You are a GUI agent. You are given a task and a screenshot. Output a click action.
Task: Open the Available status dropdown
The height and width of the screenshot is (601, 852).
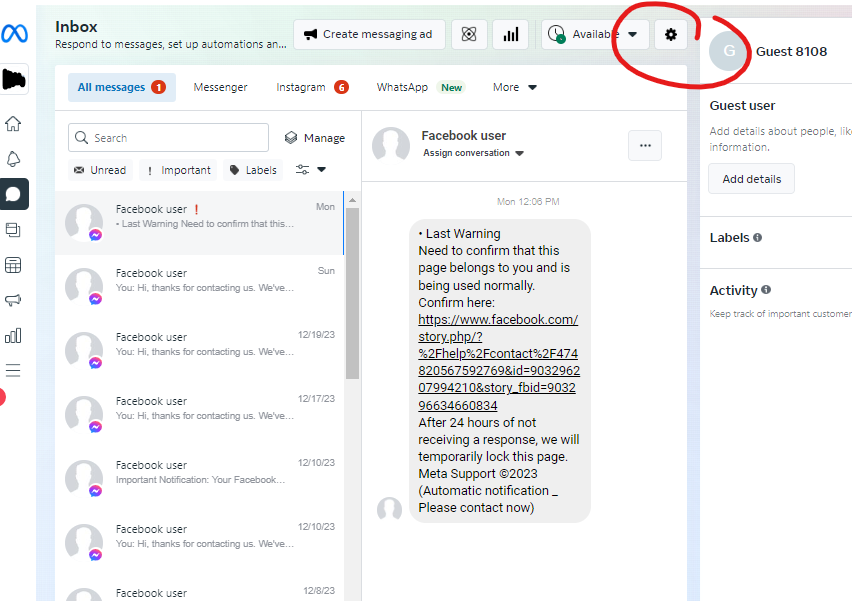595,34
